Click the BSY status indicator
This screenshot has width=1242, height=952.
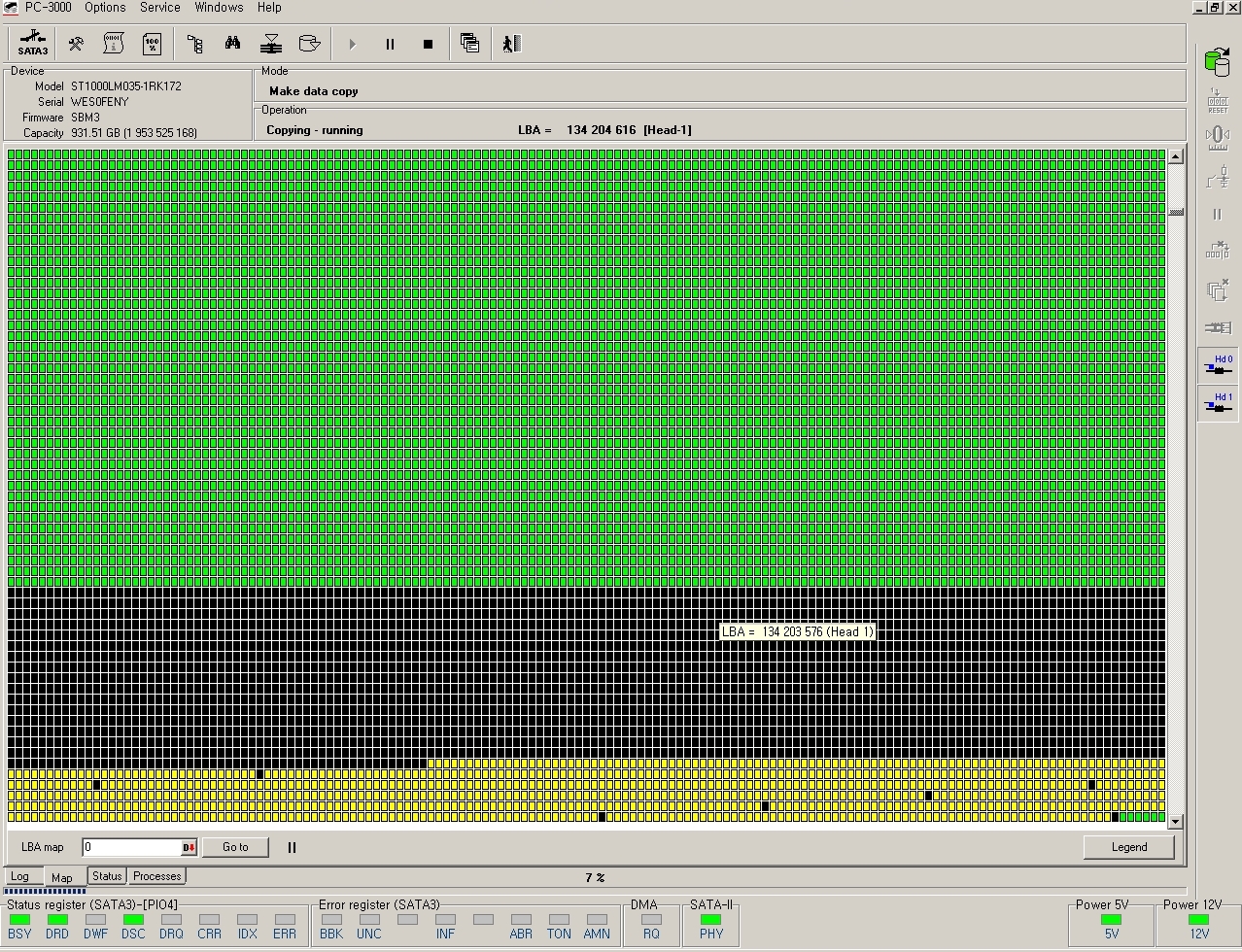[19, 920]
